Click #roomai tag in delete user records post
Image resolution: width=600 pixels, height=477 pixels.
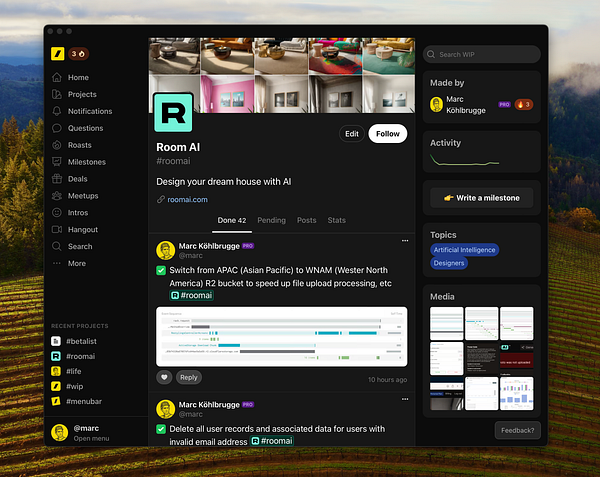click(x=272, y=441)
